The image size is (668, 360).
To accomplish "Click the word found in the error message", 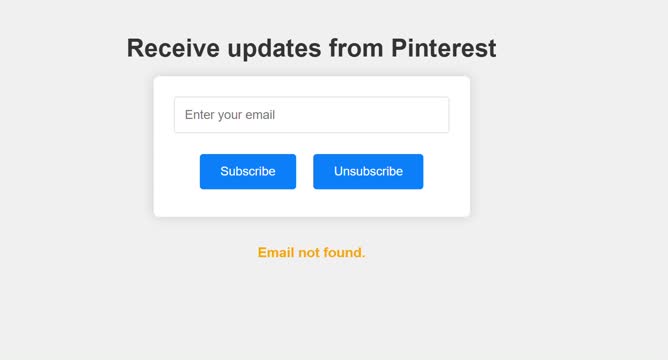I will (344, 252).
